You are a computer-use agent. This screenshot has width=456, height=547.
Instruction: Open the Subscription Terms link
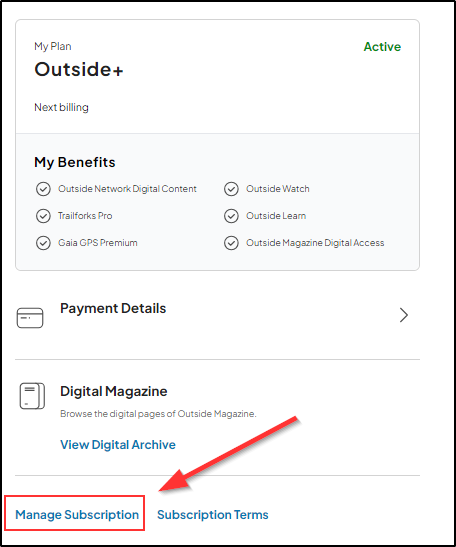[x=213, y=515]
